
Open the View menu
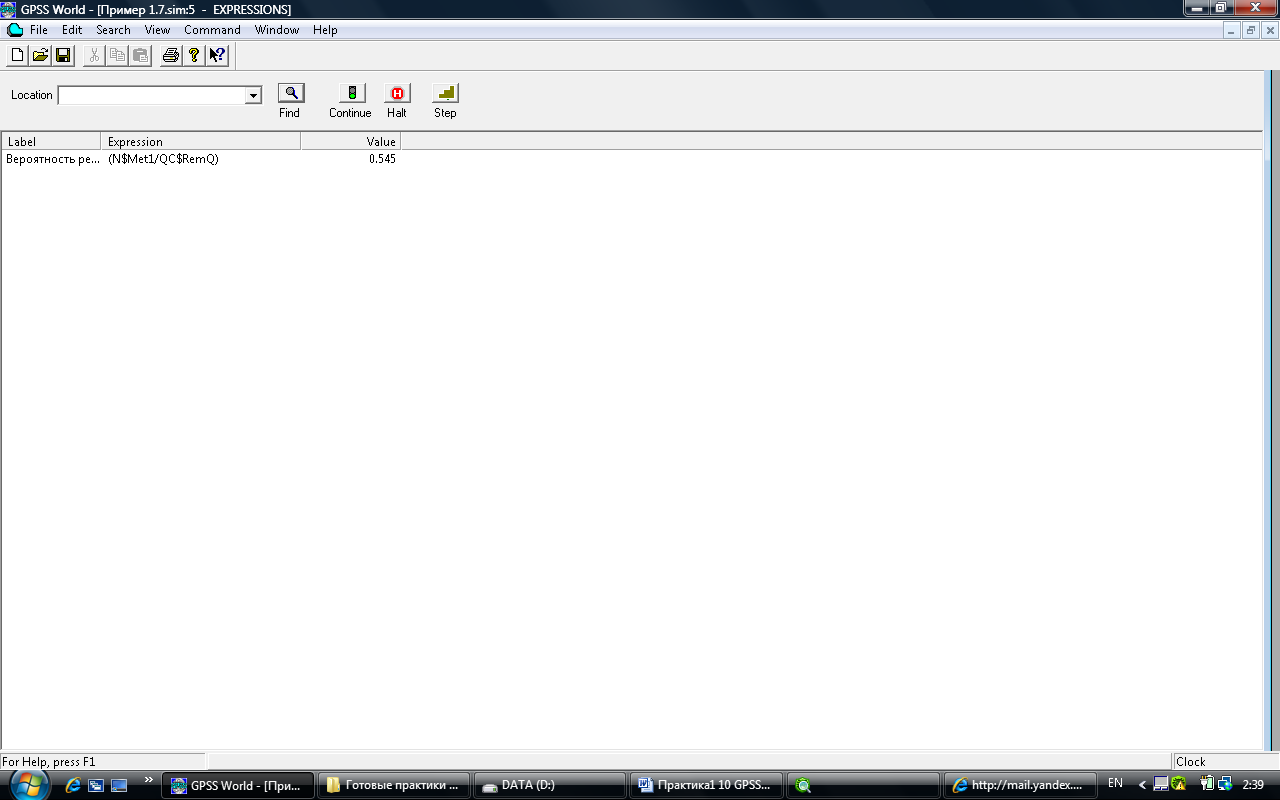(157, 30)
